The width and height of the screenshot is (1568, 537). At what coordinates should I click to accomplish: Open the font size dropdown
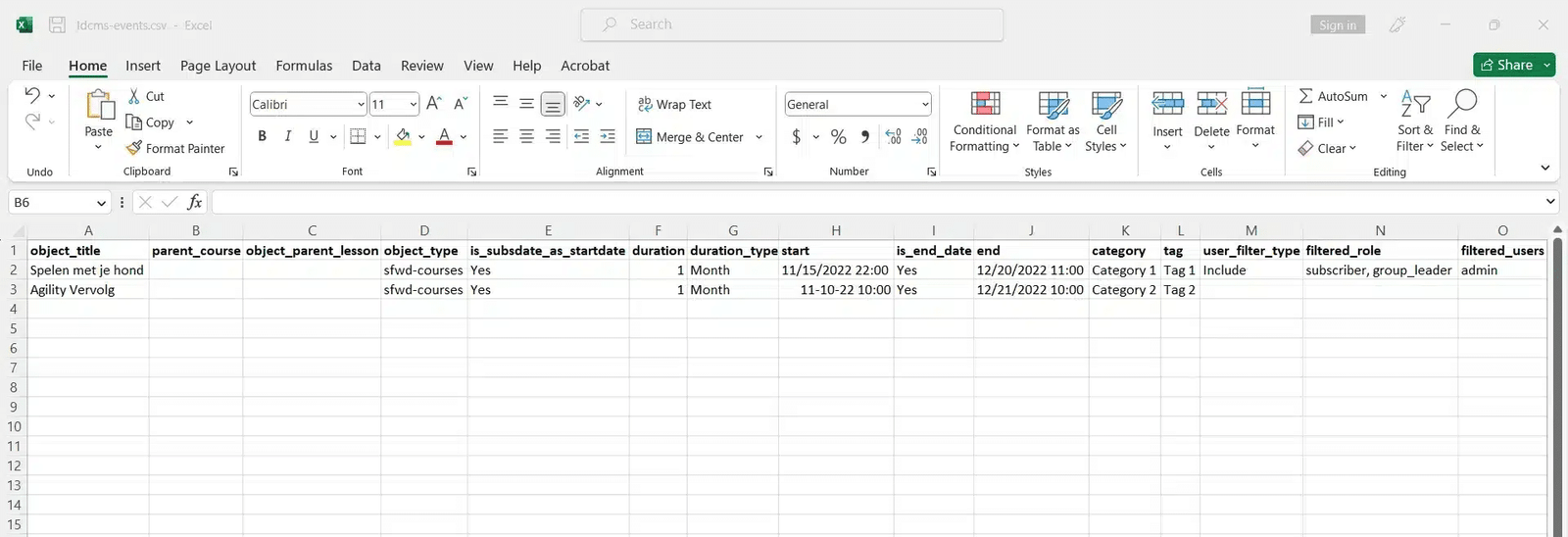pos(414,104)
